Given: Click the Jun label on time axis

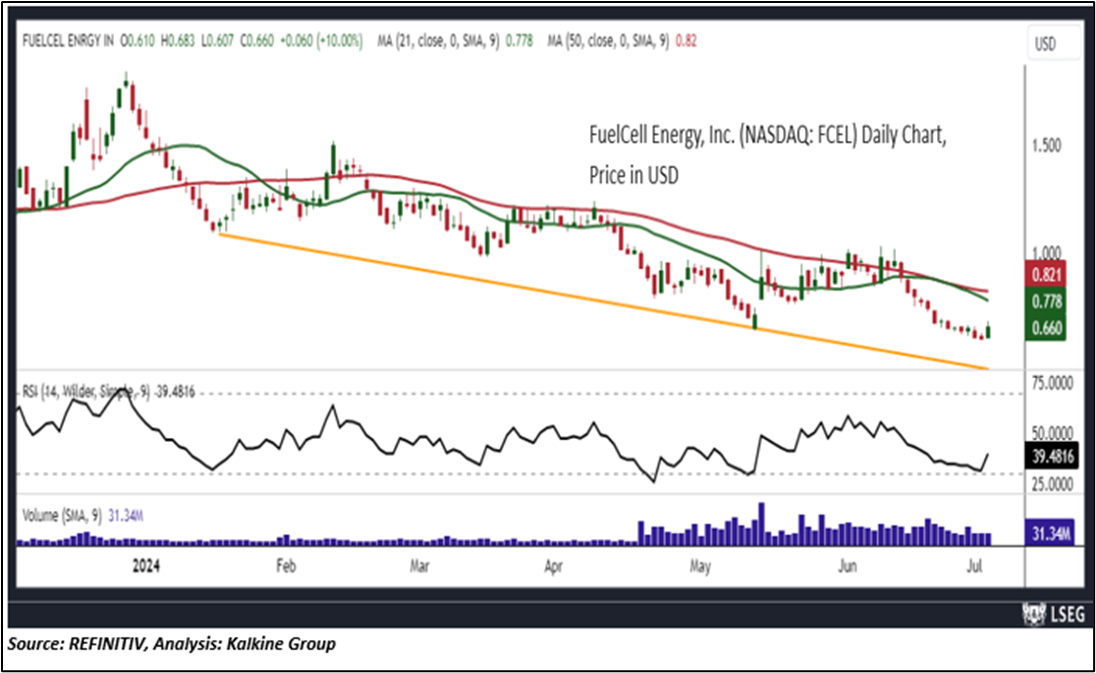Looking at the screenshot, I should 847,566.
